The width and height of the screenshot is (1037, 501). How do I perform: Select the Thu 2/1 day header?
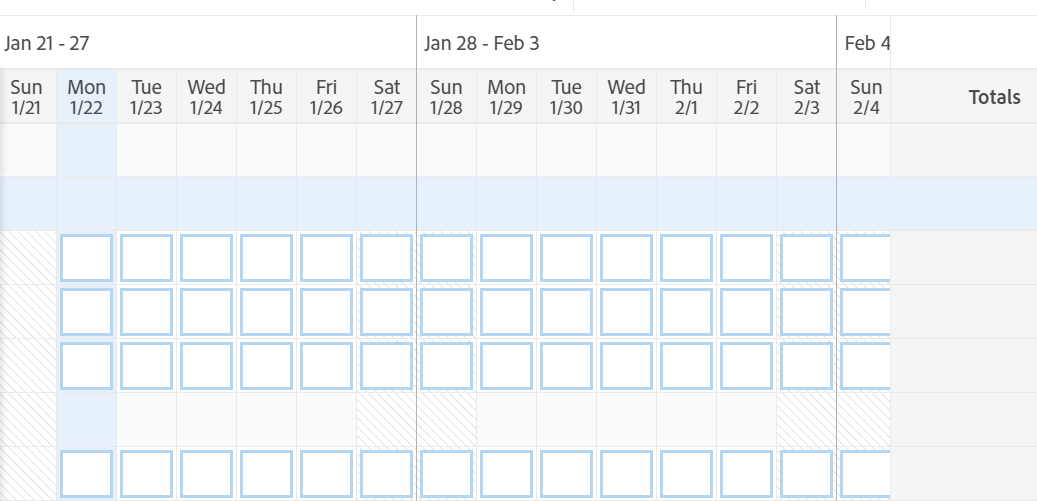pos(686,97)
